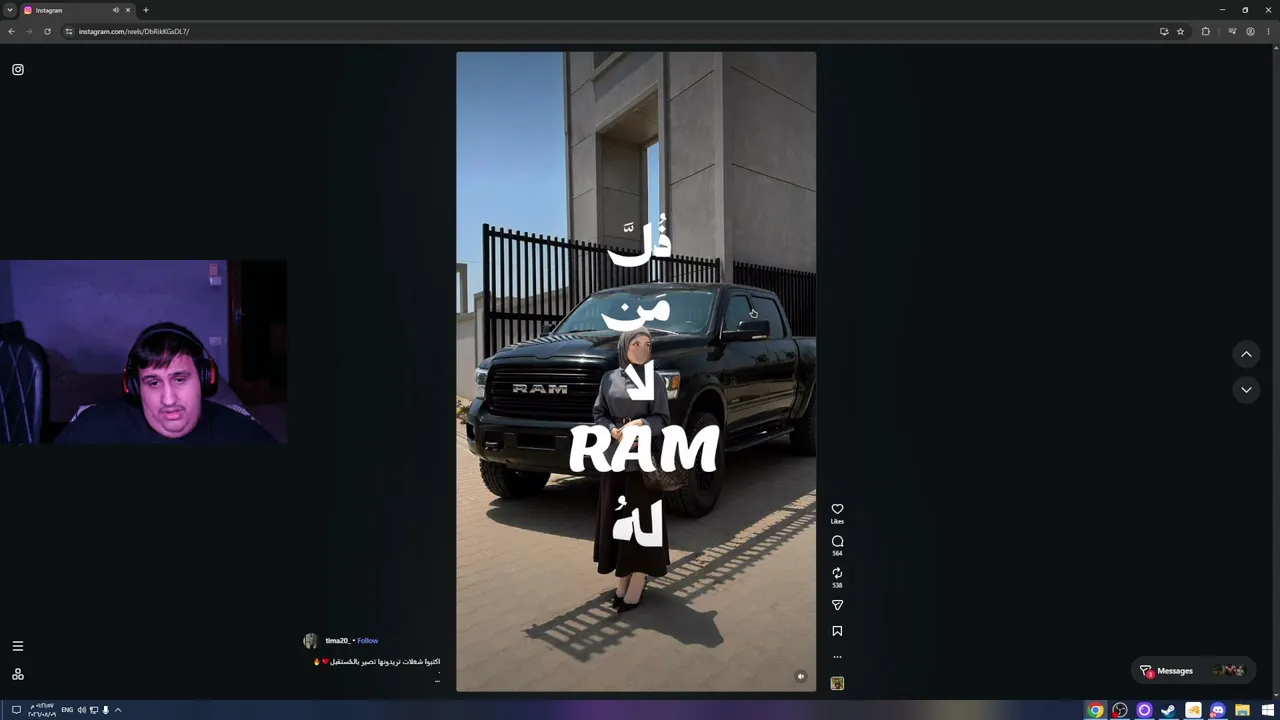Repost the reel with the repost icon
This screenshot has width=1280, height=720.
[x=837, y=573]
